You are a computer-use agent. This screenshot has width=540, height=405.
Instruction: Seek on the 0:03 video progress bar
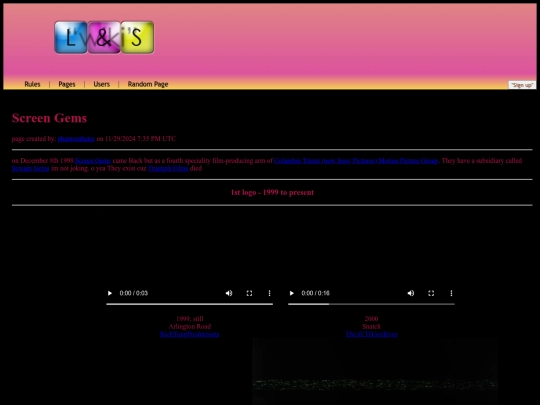(x=189, y=304)
